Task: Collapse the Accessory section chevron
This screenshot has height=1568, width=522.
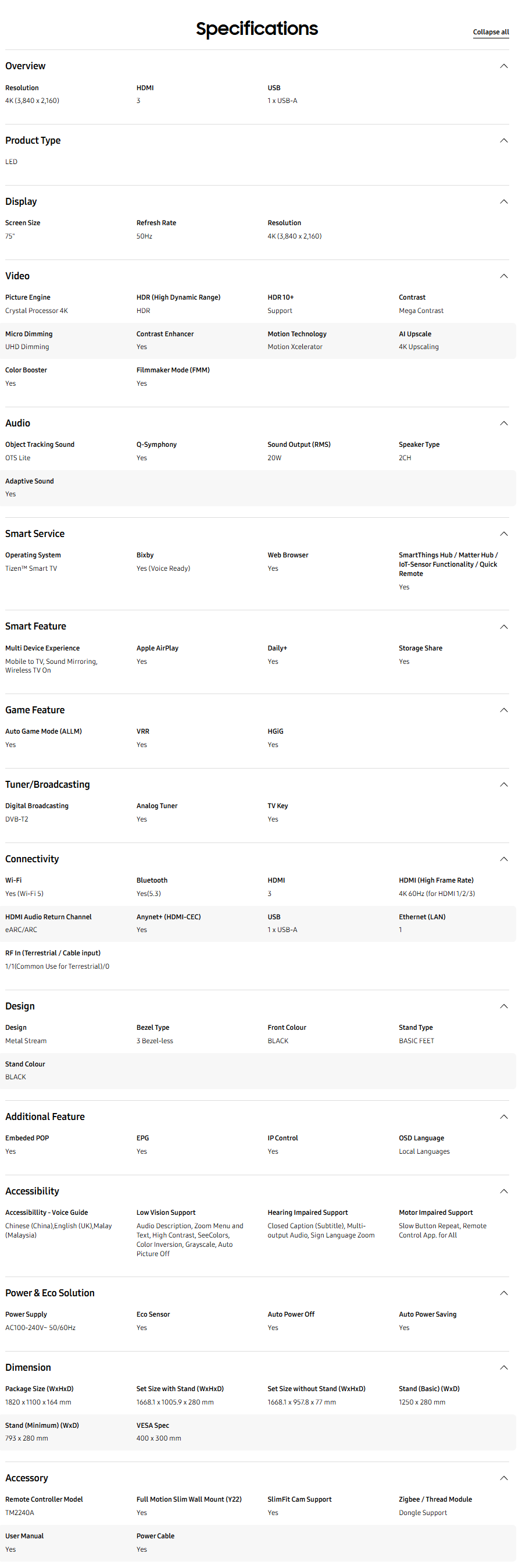Action: tap(503, 1478)
